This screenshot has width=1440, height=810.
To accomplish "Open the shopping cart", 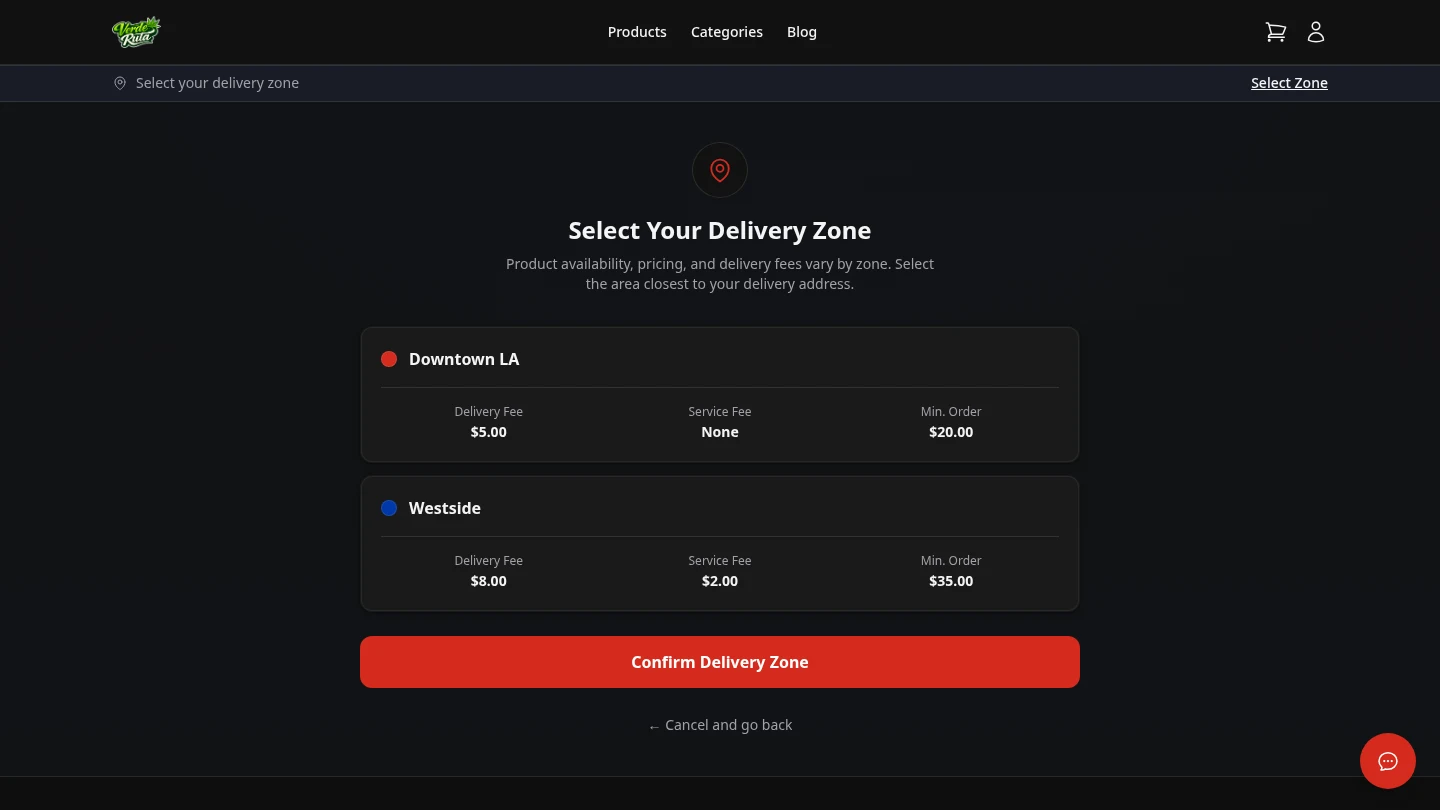I will tap(1275, 31).
